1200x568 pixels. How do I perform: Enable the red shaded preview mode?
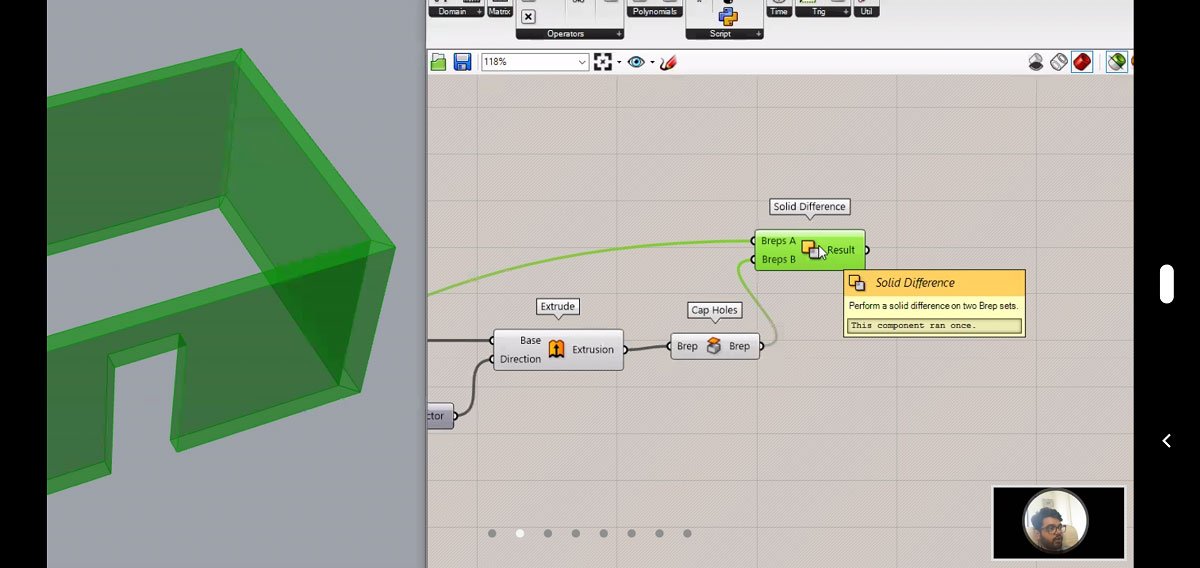pyautogui.click(x=1082, y=62)
